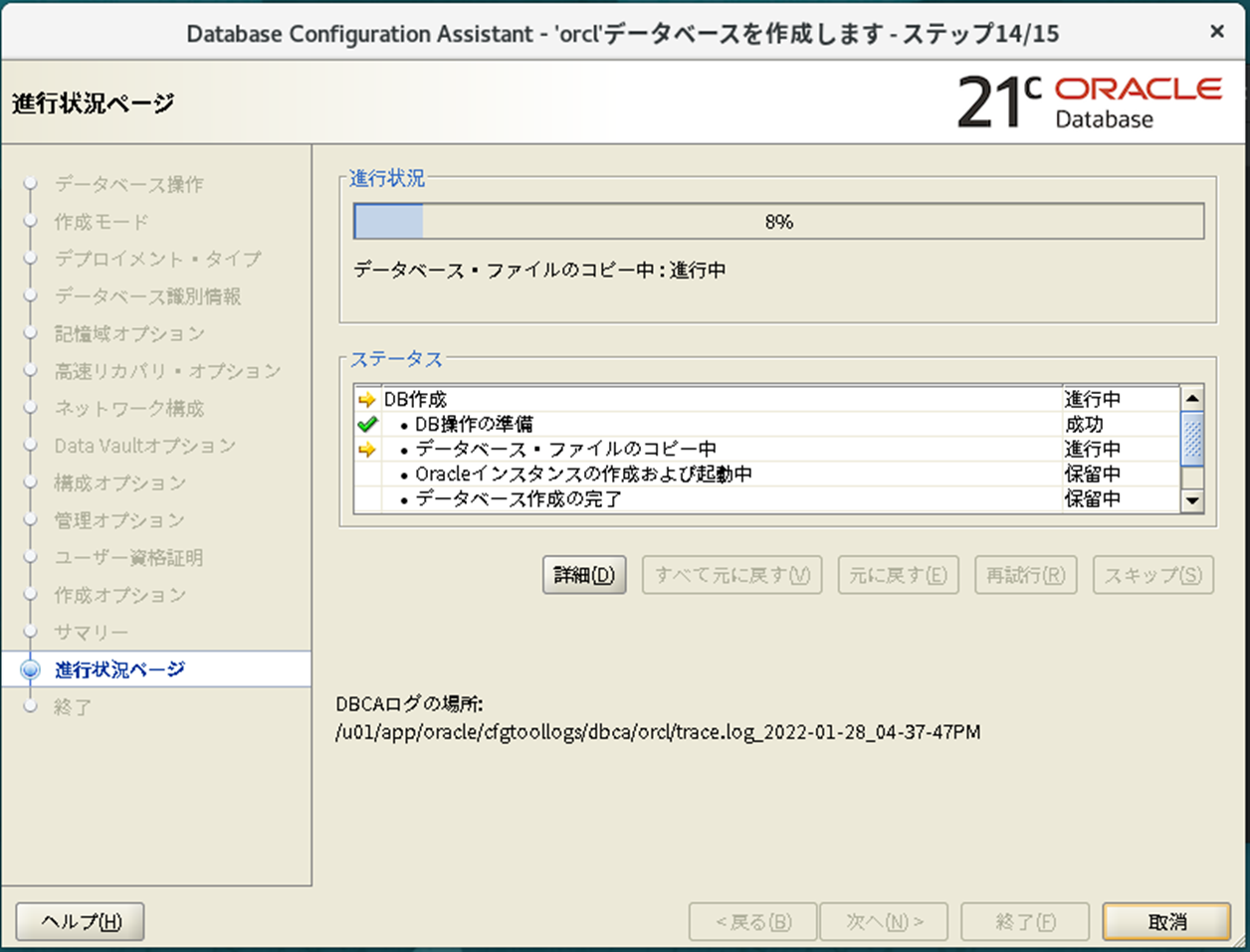
Task: Click the 再試行(R) retry button
Action: tap(1025, 575)
